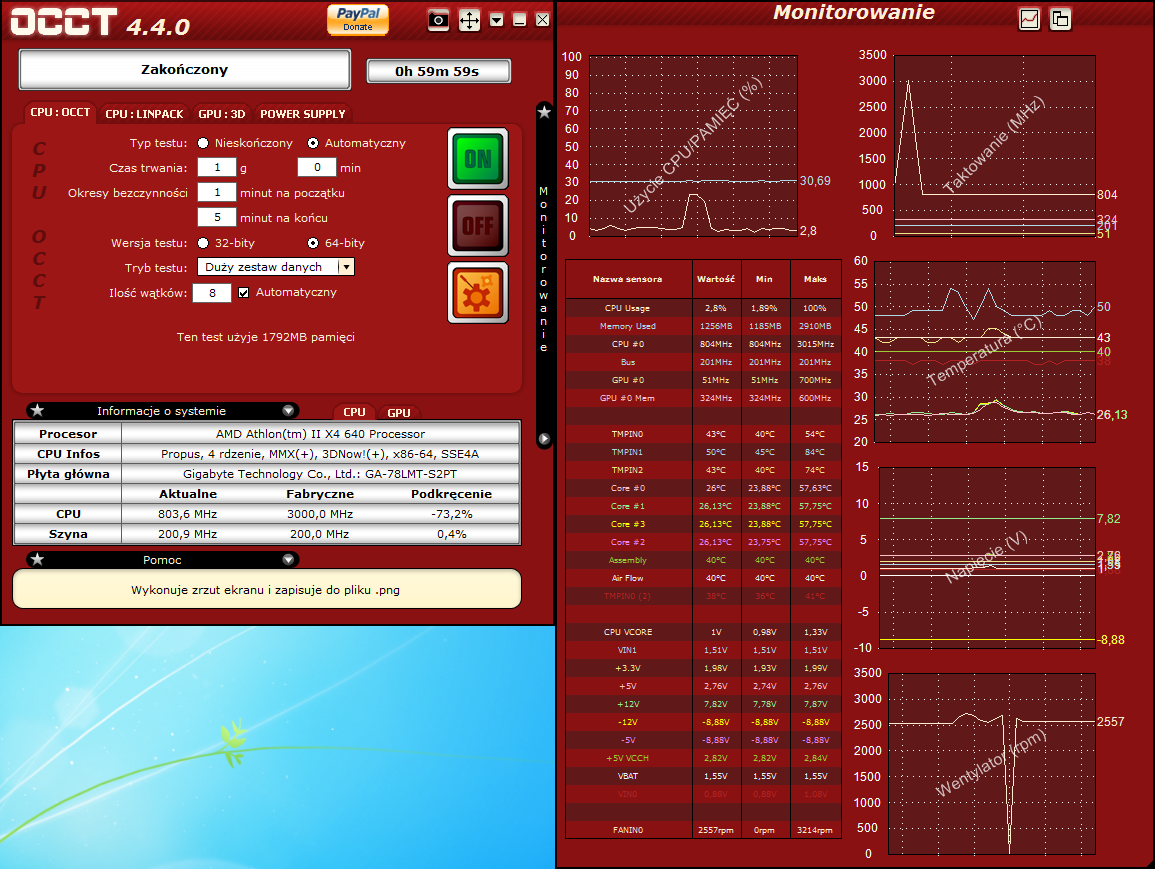Select the GPU #0 Mem sensor row
The height and width of the screenshot is (869, 1155).
point(703,398)
